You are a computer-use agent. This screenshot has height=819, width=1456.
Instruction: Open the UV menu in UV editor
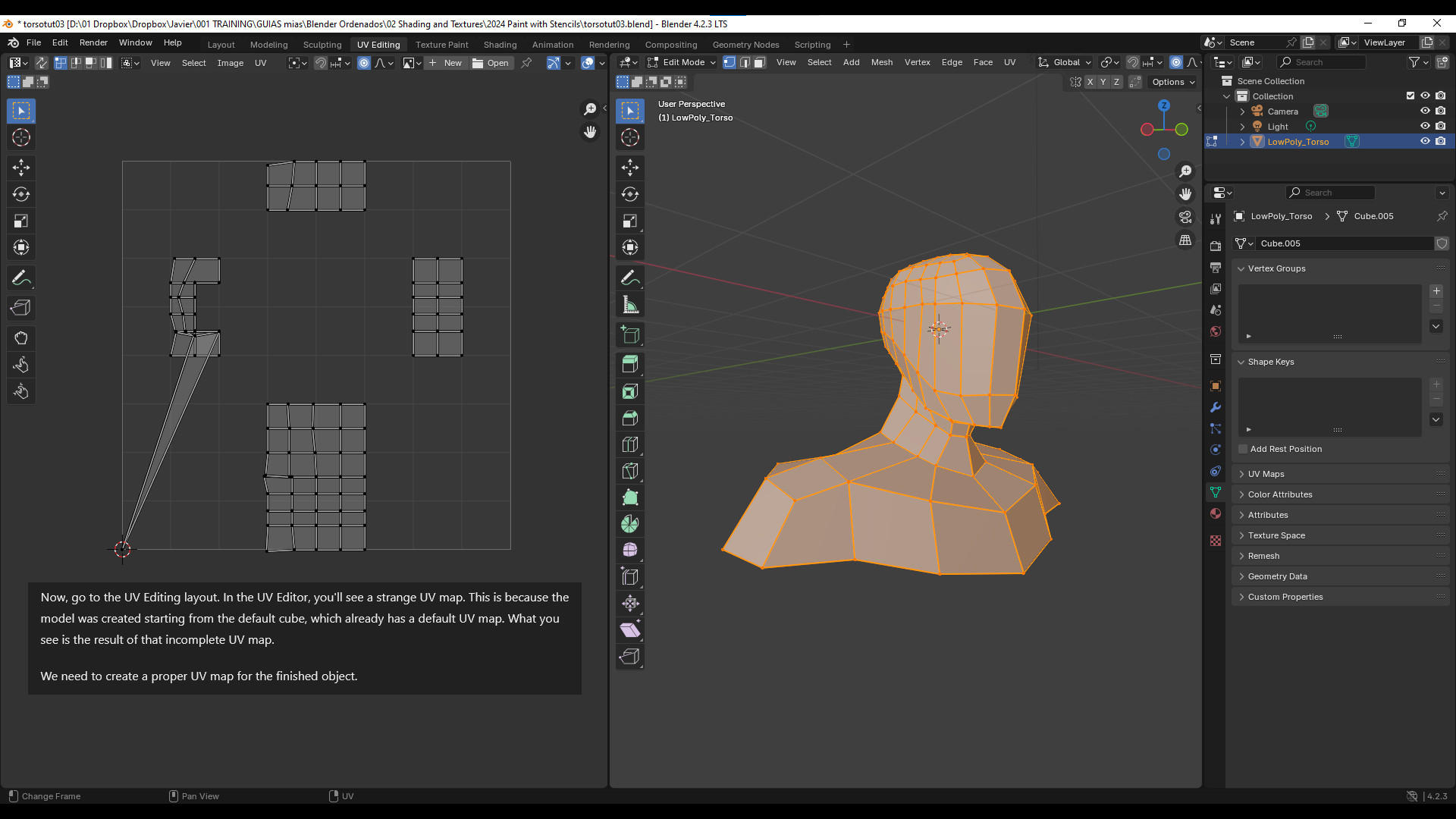click(260, 63)
